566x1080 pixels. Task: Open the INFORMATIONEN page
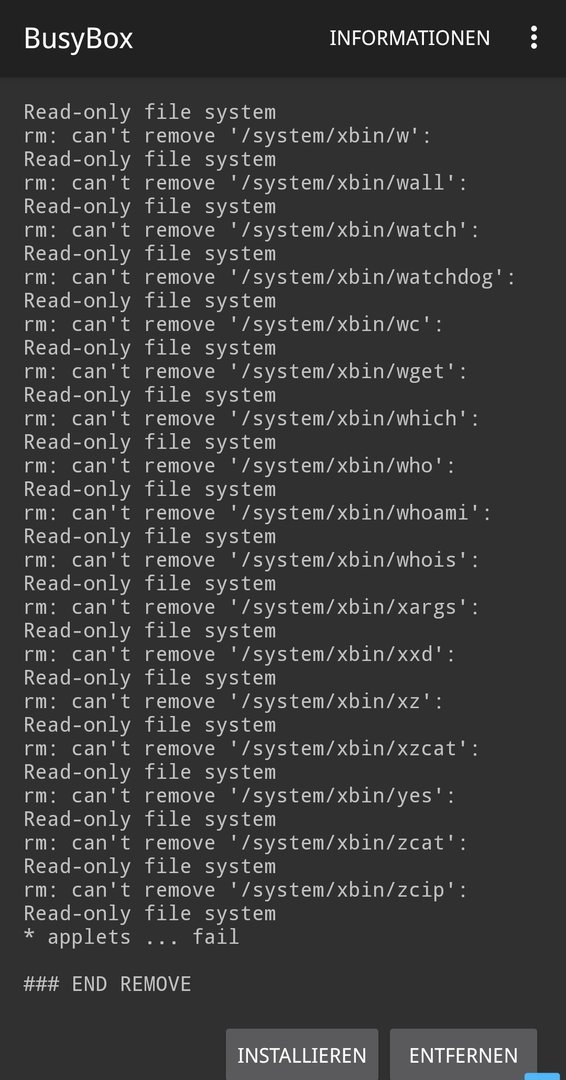[410, 38]
